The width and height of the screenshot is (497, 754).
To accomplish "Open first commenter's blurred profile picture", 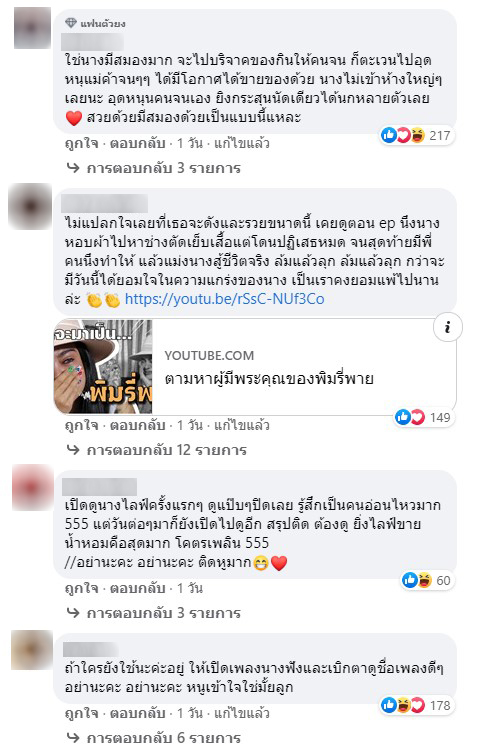I will (32, 28).
